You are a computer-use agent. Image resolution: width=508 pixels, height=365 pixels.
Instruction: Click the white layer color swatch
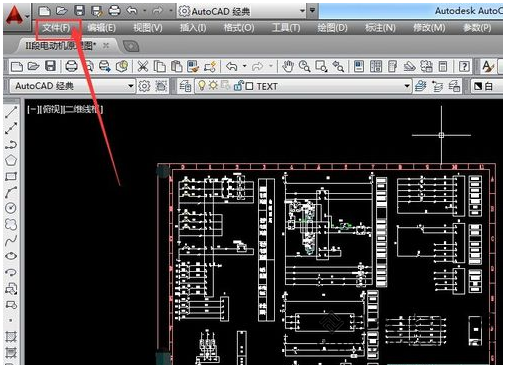coord(478,86)
